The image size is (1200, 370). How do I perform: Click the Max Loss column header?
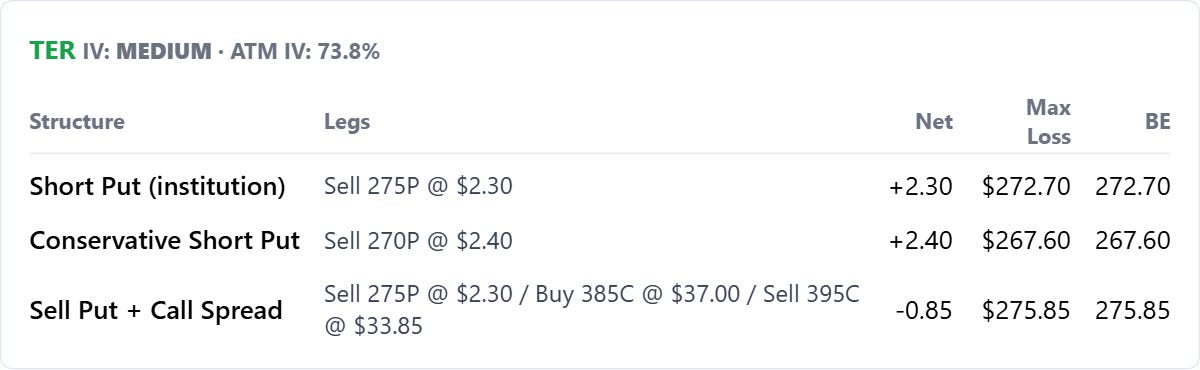coord(1048,122)
